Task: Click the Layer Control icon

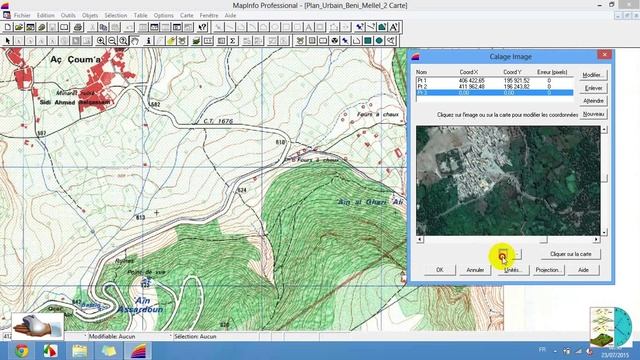Action: coord(196,41)
